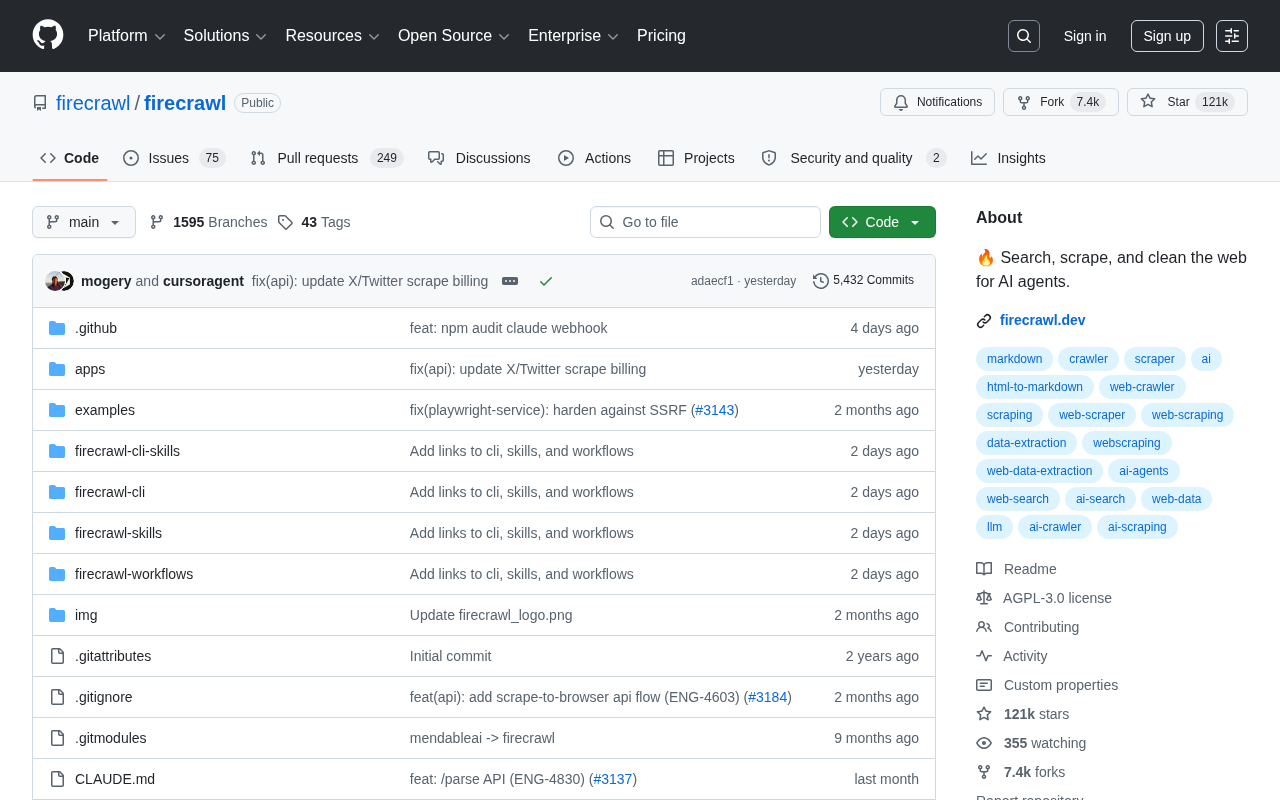The height and width of the screenshot is (800, 1280).
Task: Click the link icon beside firecrawl.dev
Action: [x=984, y=321]
